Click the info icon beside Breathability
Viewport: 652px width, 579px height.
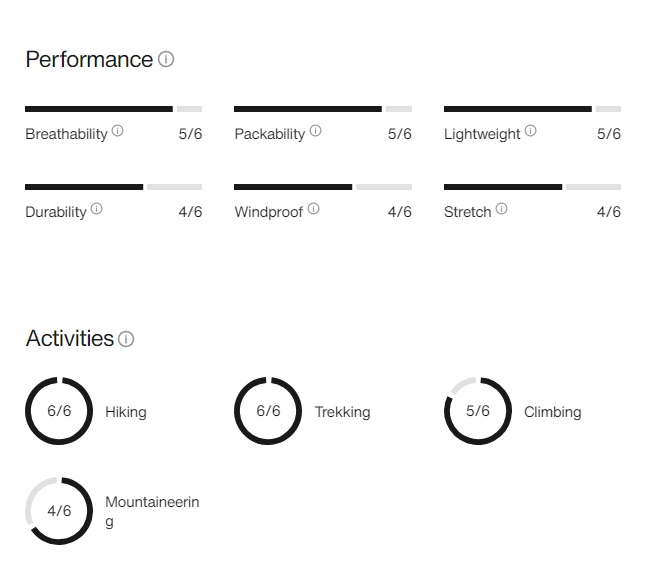(x=118, y=131)
